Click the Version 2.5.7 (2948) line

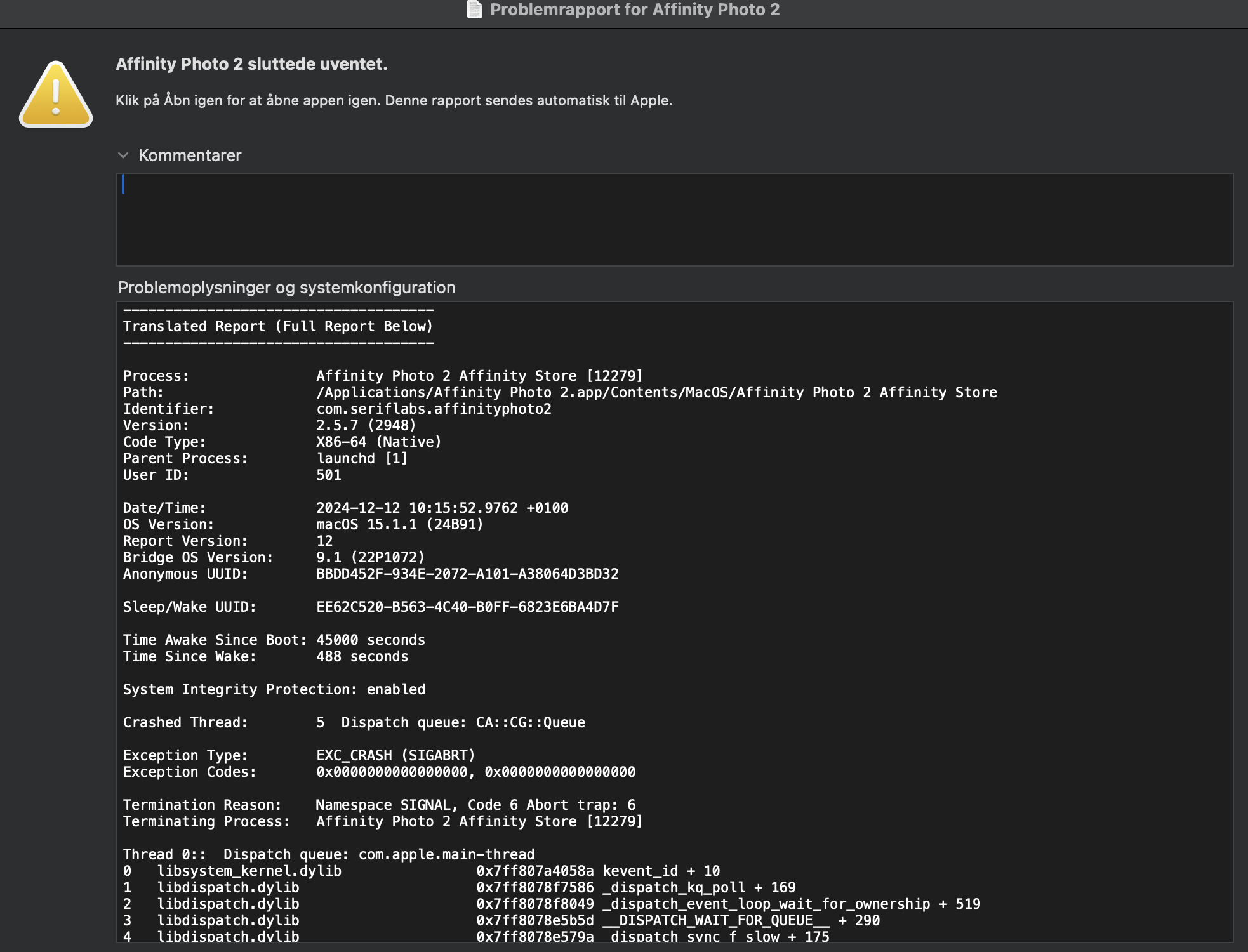tap(366, 425)
